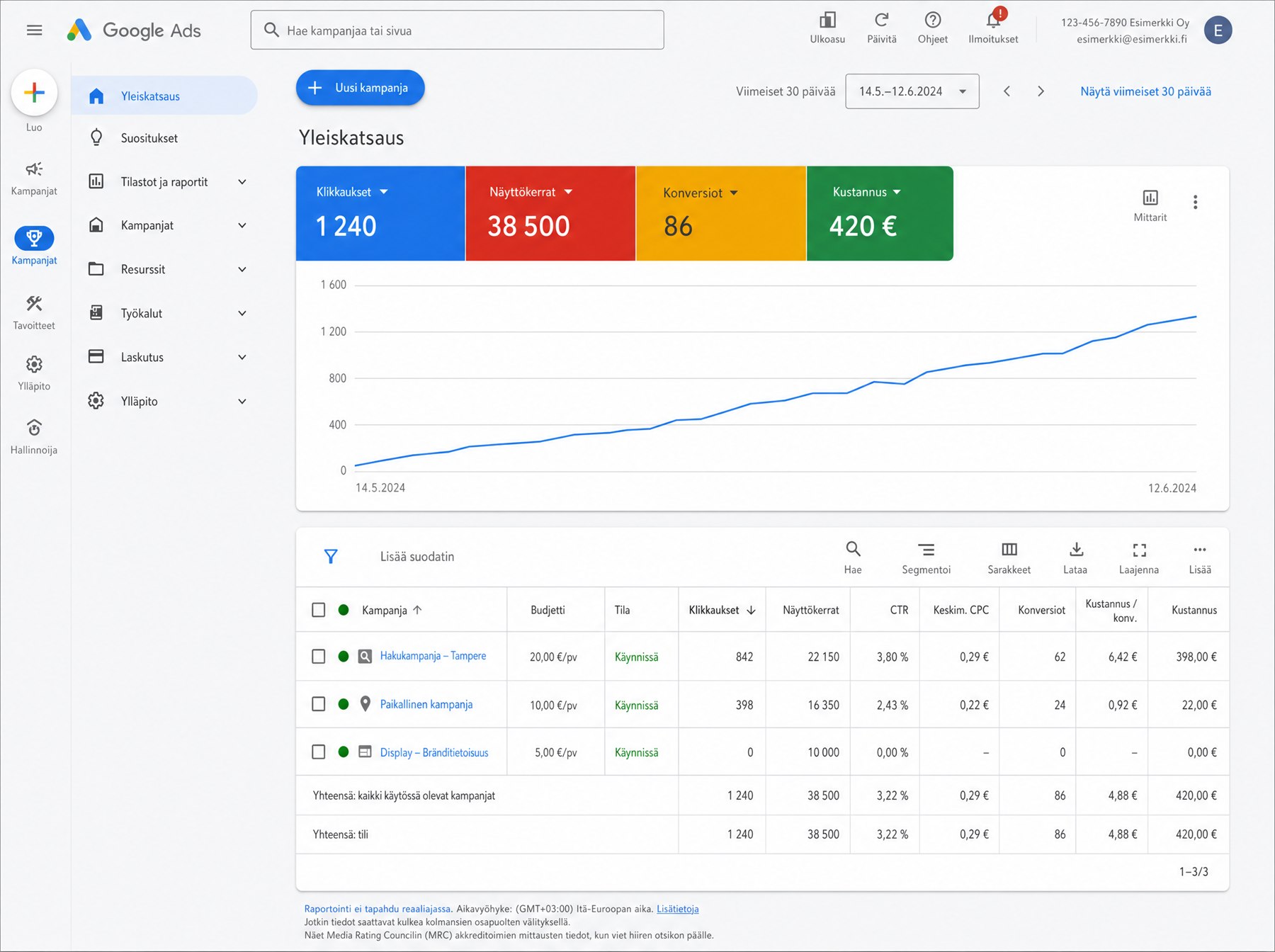Click the Google Ads logo

pyautogui.click(x=134, y=30)
